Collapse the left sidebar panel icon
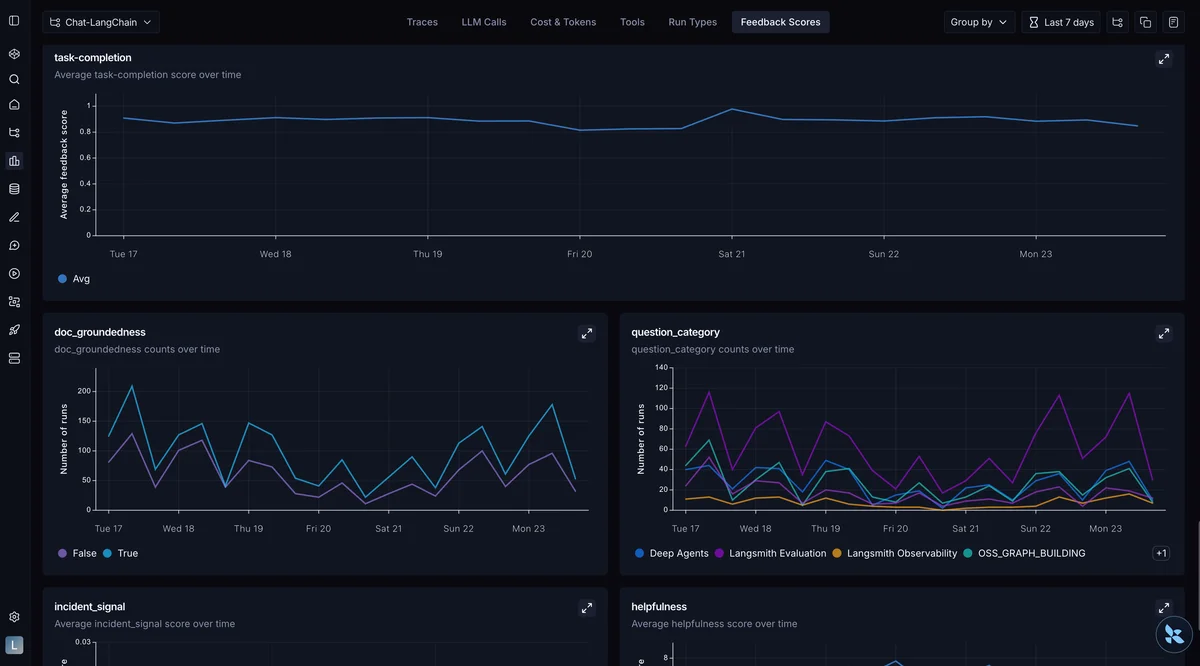This screenshot has width=1200, height=666. pyautogui.click(x=14, y=21)
